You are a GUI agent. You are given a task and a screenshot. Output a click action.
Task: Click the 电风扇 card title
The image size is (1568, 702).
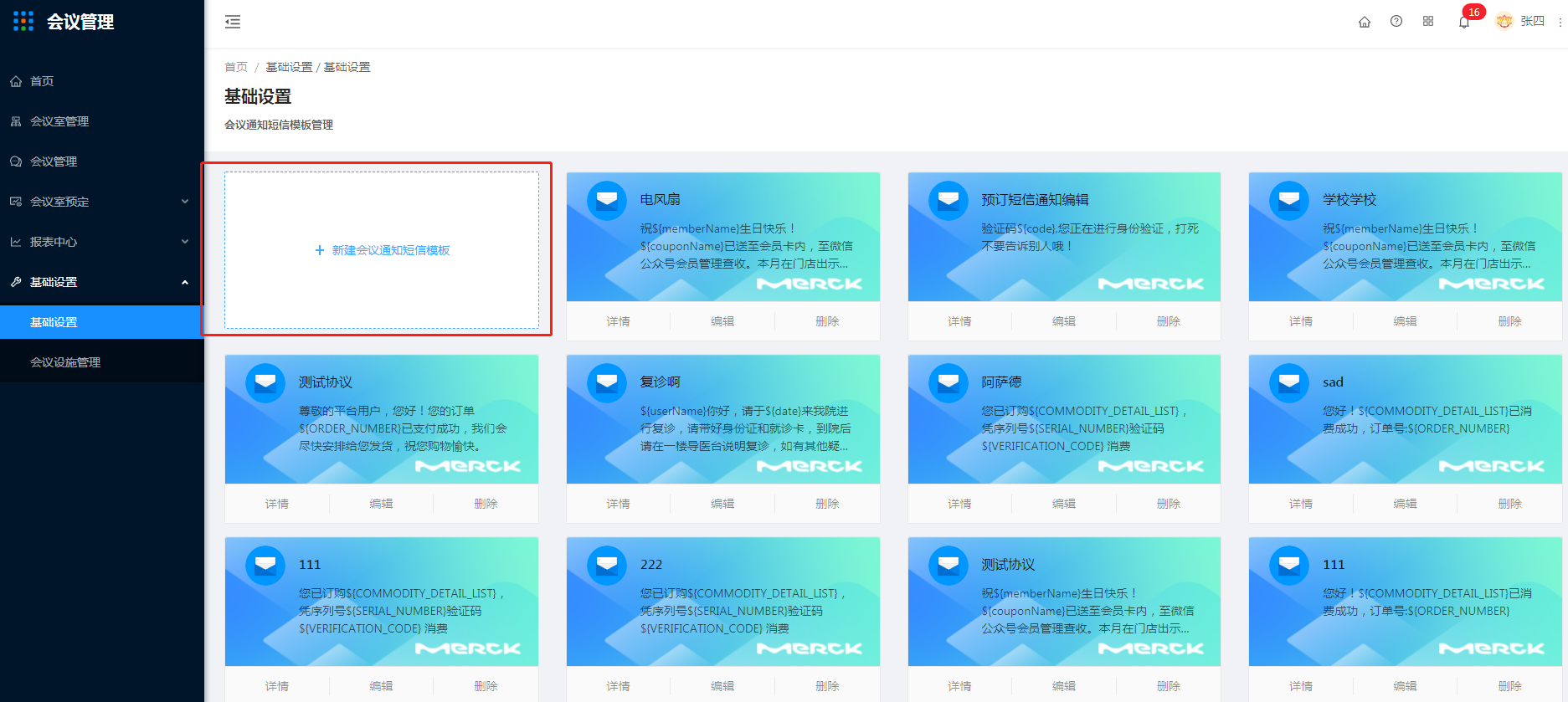click(x=661, y=199)
